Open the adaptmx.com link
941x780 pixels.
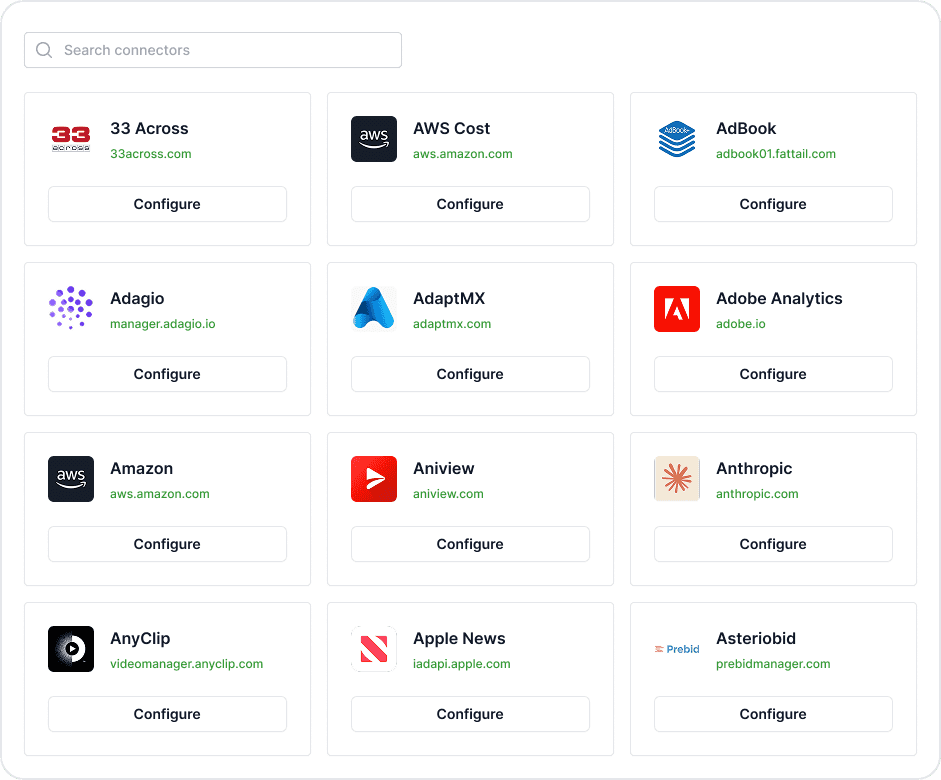[x=452, y=324]
